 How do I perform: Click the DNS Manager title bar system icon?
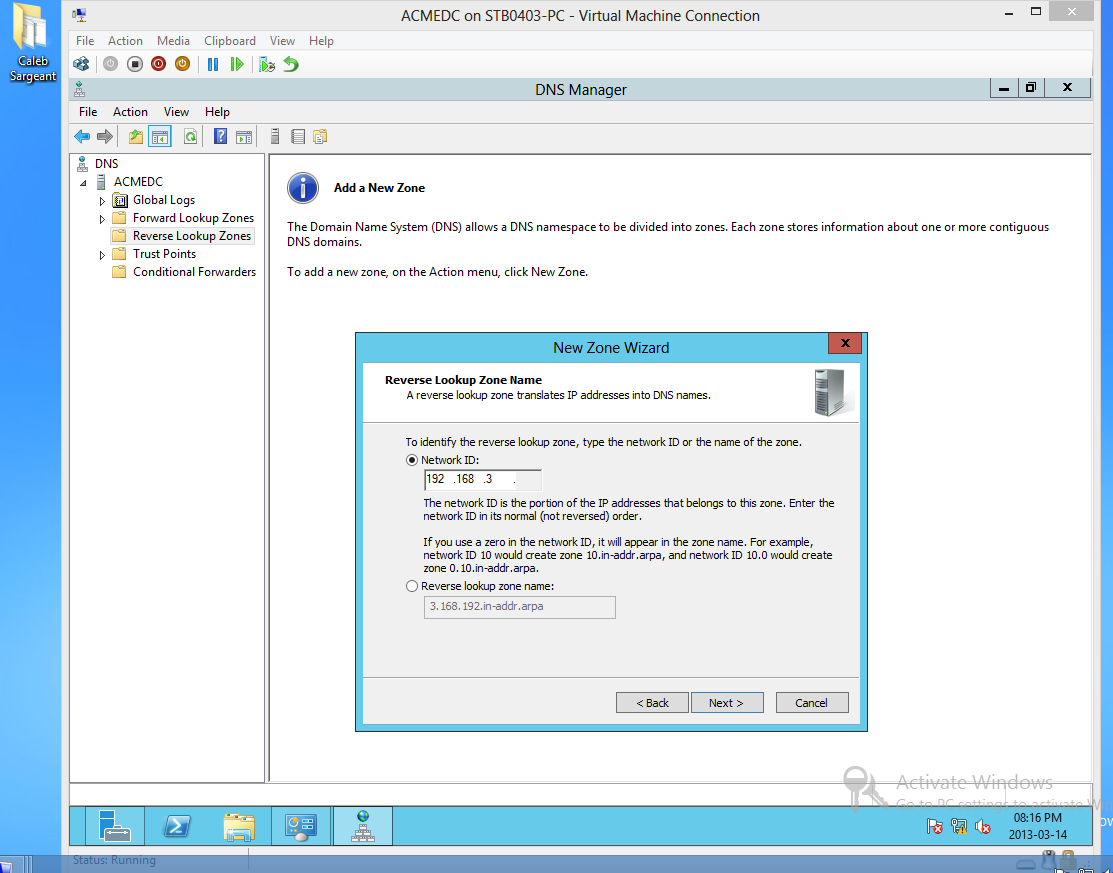point(80,89)
